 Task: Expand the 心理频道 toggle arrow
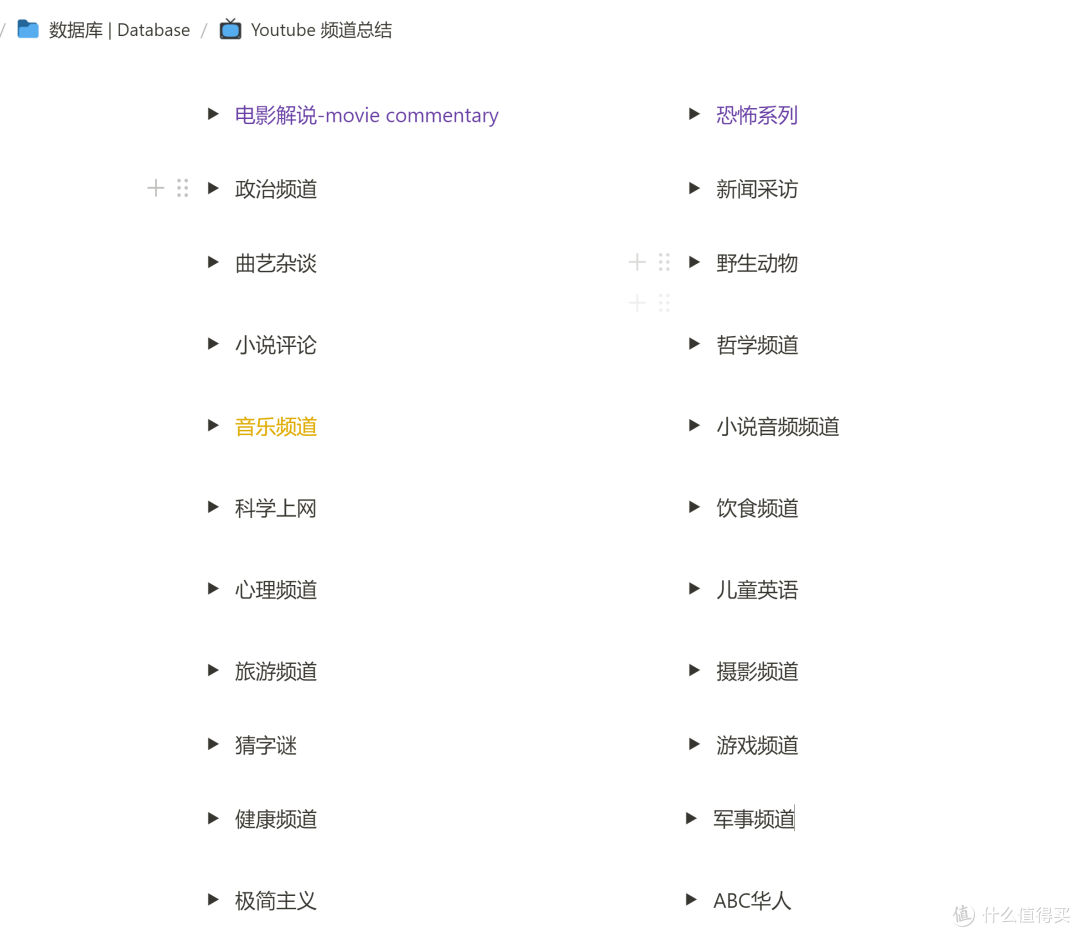pyautogui.click(x=214, y=588)
